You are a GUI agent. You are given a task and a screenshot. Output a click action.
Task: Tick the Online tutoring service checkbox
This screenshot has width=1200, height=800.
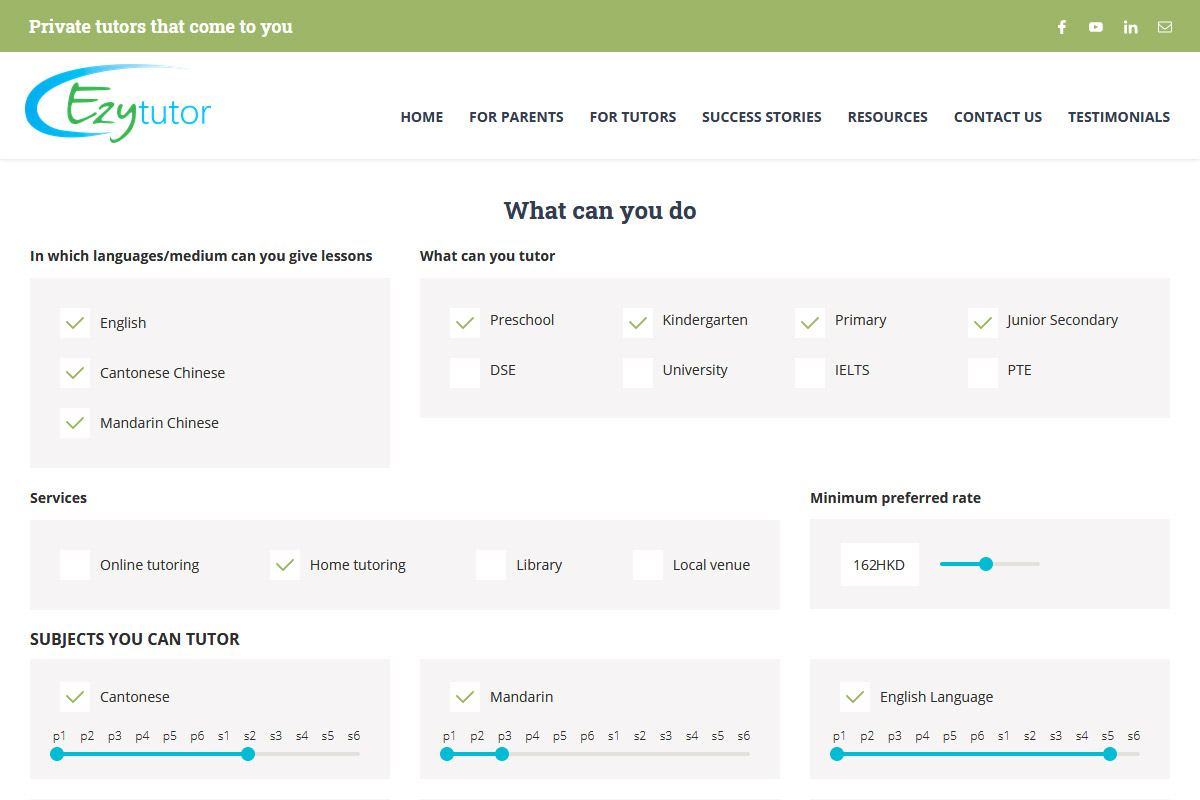pyautogui.click(x=75, y=565)
